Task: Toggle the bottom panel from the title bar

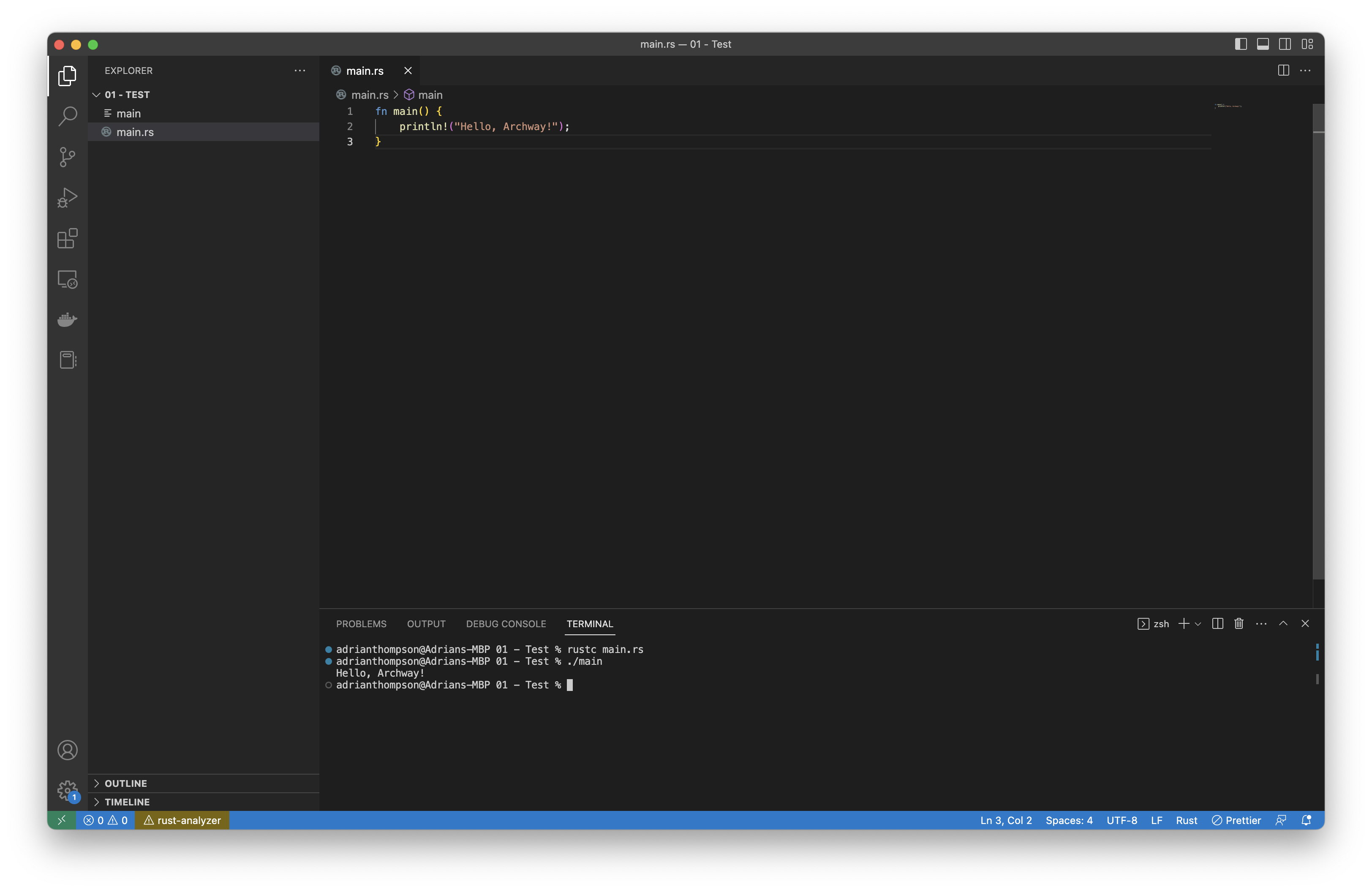Action: 1263,44
